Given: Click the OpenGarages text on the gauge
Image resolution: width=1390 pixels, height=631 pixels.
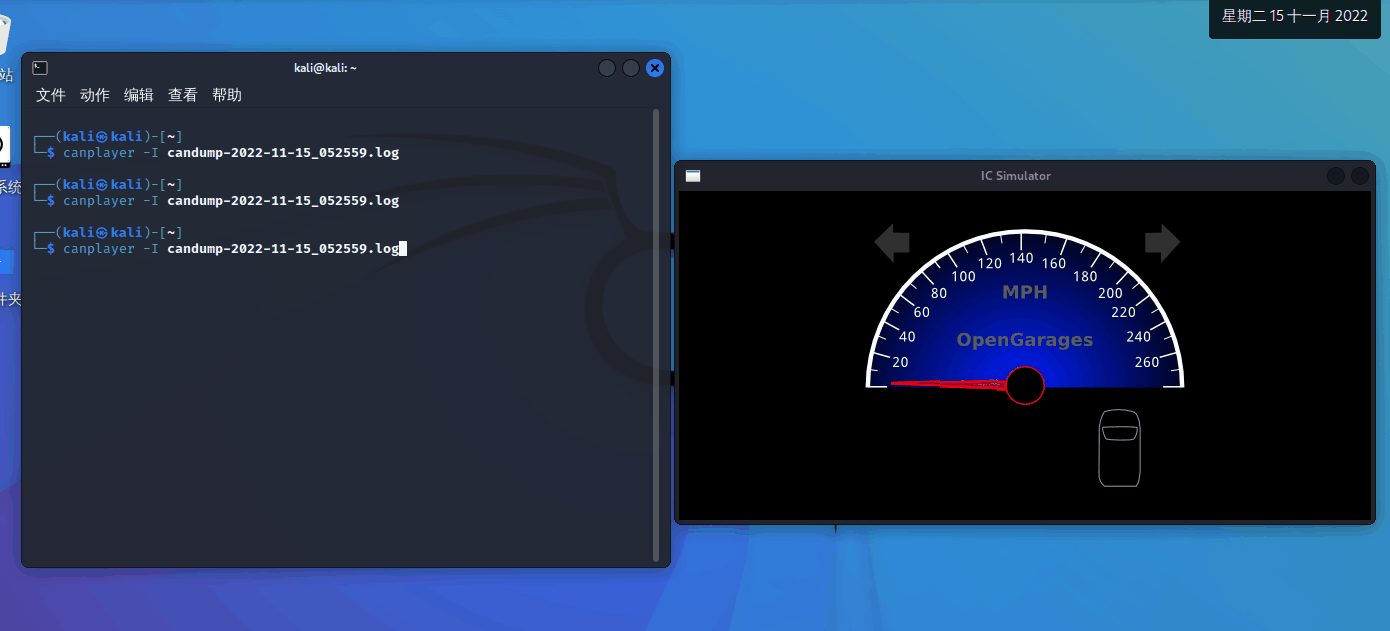Looking at the screenshot, I should click(x=1025, y=340).
